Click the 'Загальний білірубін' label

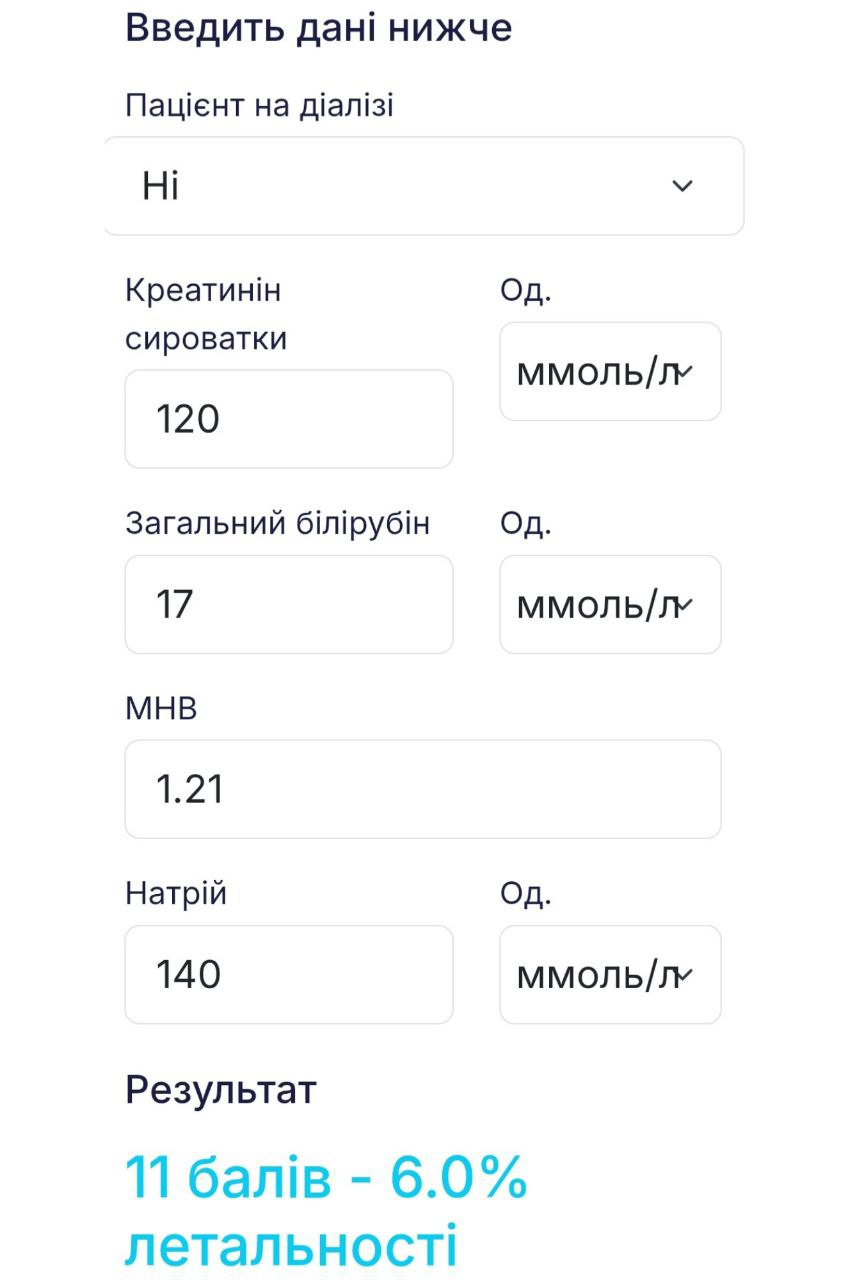click(277, 523)
